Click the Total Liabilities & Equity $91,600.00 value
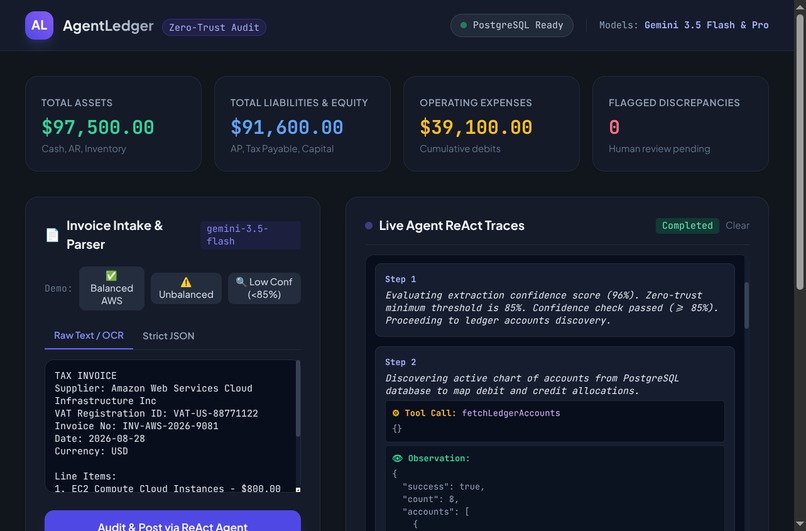806x531 pixels. point(287,127)
